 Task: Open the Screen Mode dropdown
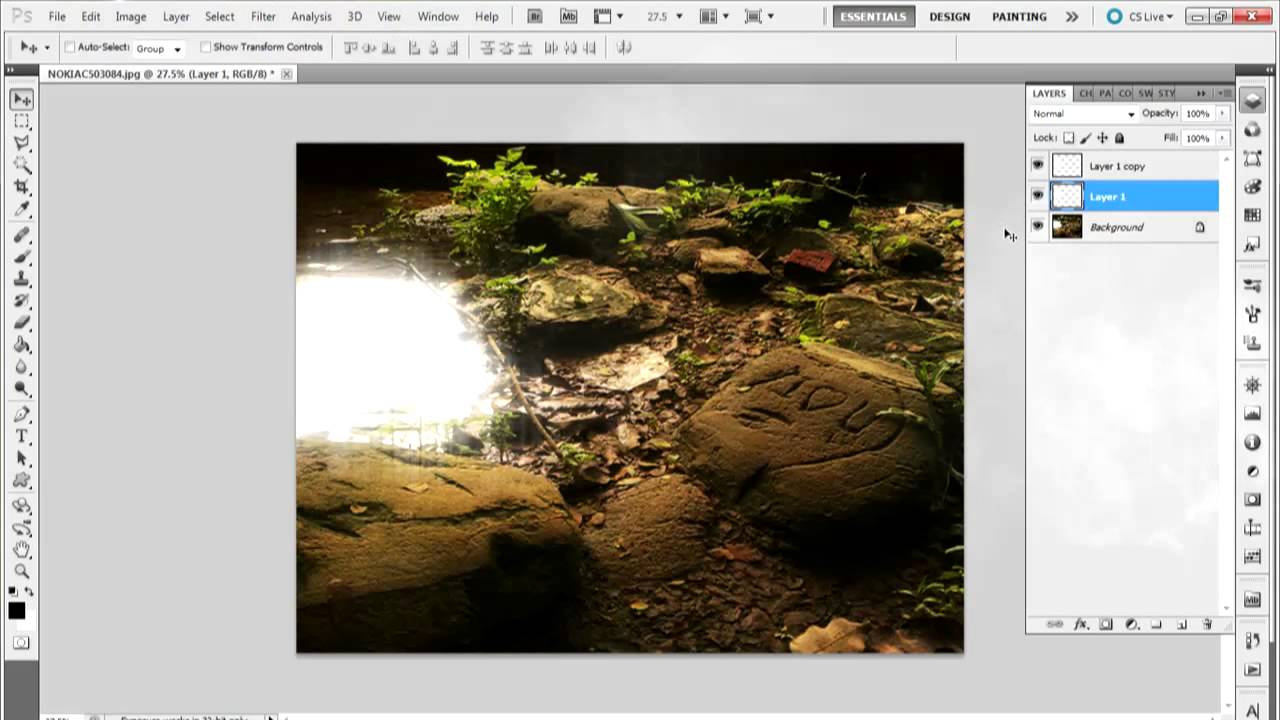pos(759,16)
